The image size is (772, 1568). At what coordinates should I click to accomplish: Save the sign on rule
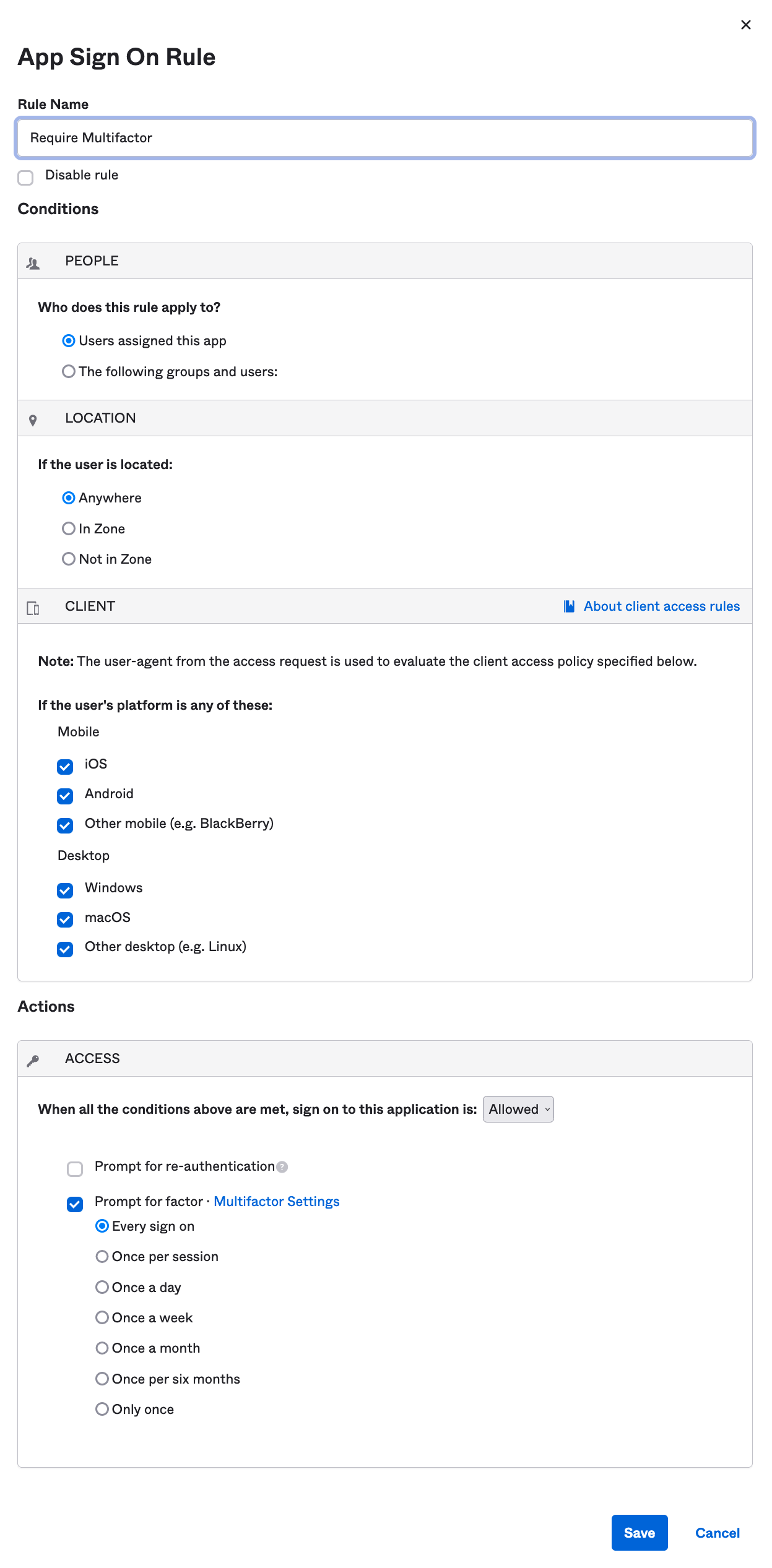click(x=639, y=1533)
